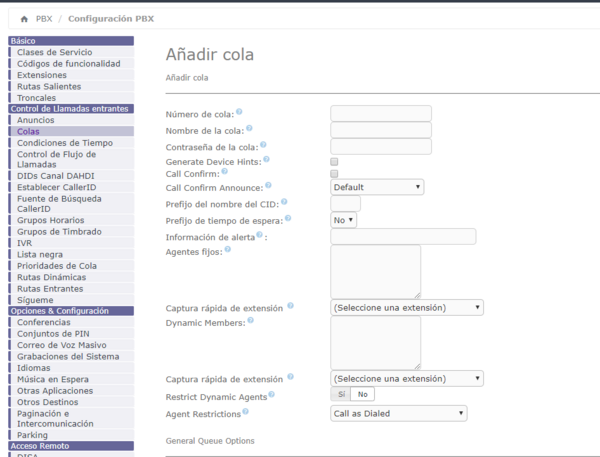Open the Call Confirm Announce dropdown
The width and height of the screenshot is (600, 457).
pyautogui.click(x=377, y=187)
